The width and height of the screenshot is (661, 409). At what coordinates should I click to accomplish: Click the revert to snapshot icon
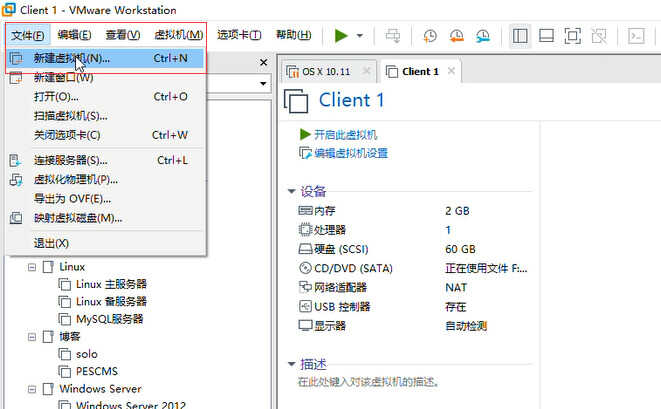click(x=457, y=36)
